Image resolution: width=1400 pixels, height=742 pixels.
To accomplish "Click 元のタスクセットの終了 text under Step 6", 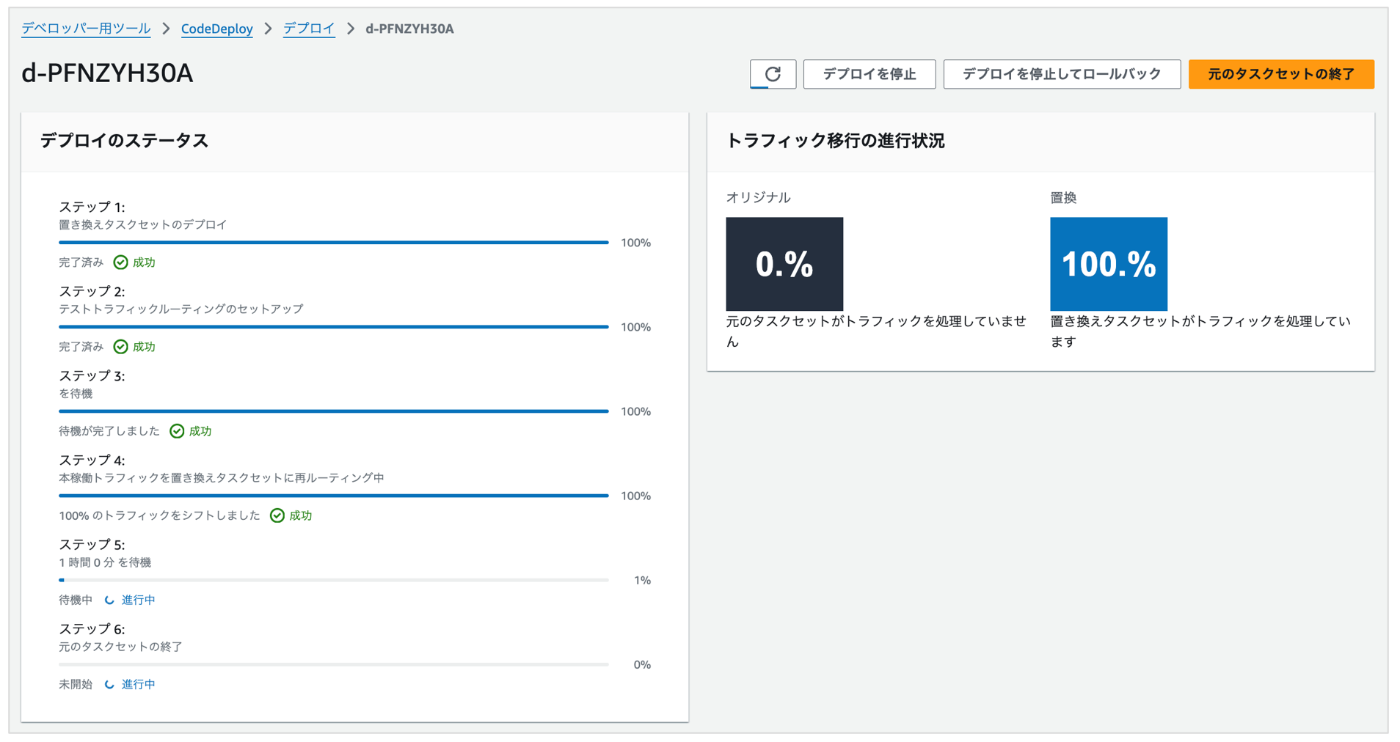I will coord(121,647).
